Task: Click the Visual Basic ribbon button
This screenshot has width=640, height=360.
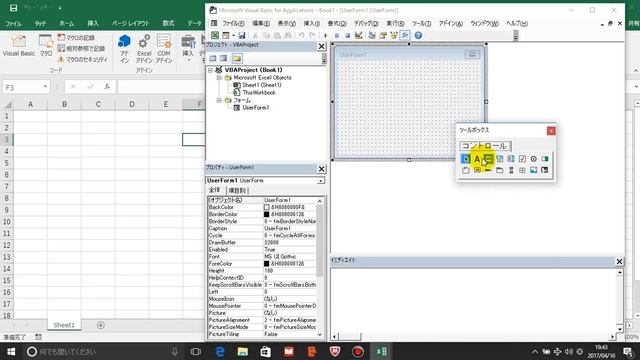Action: 18,45
